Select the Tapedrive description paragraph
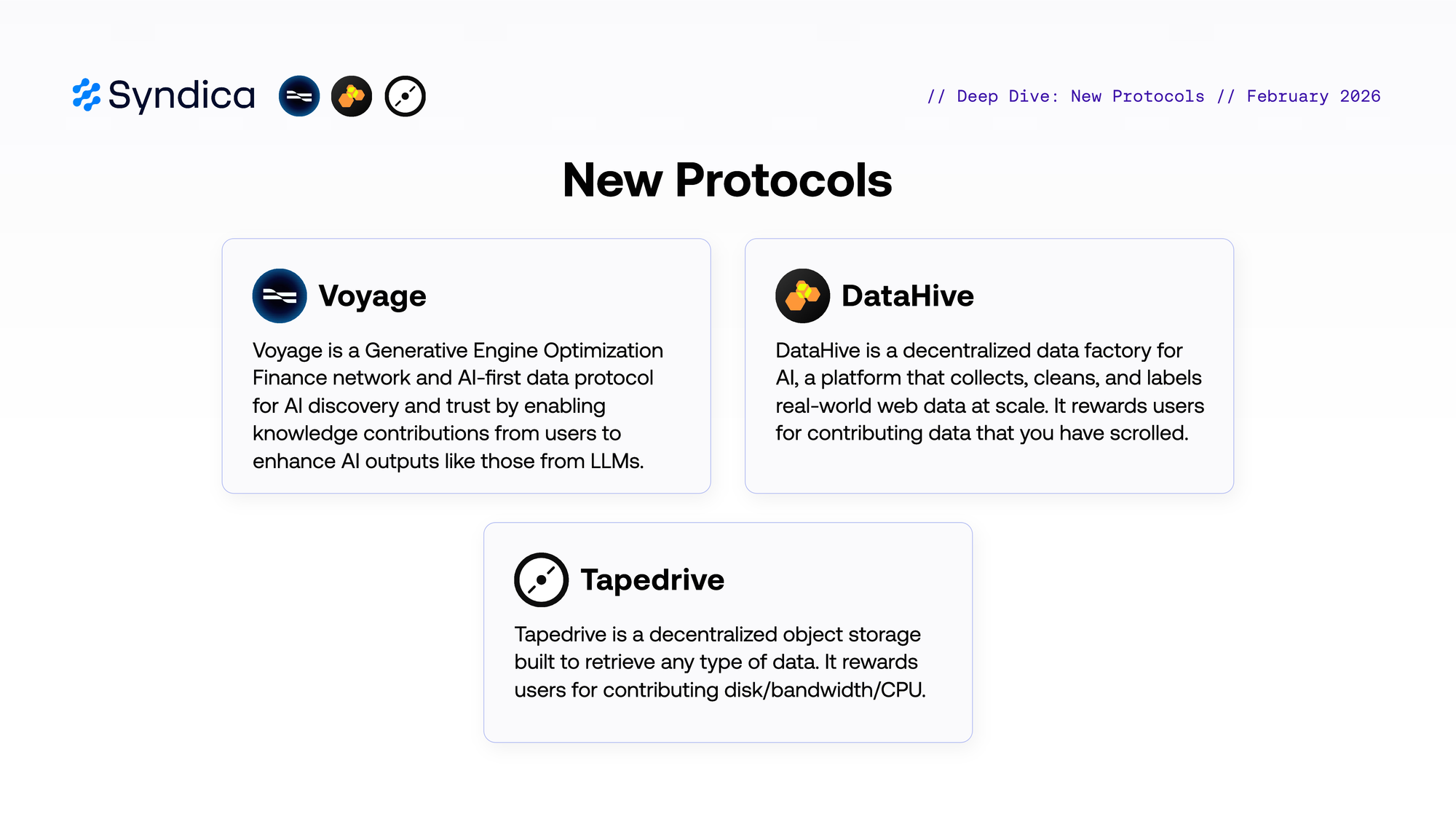This screenshot has height=819, width=1456. pyautogui.click(x=719, y=662)
